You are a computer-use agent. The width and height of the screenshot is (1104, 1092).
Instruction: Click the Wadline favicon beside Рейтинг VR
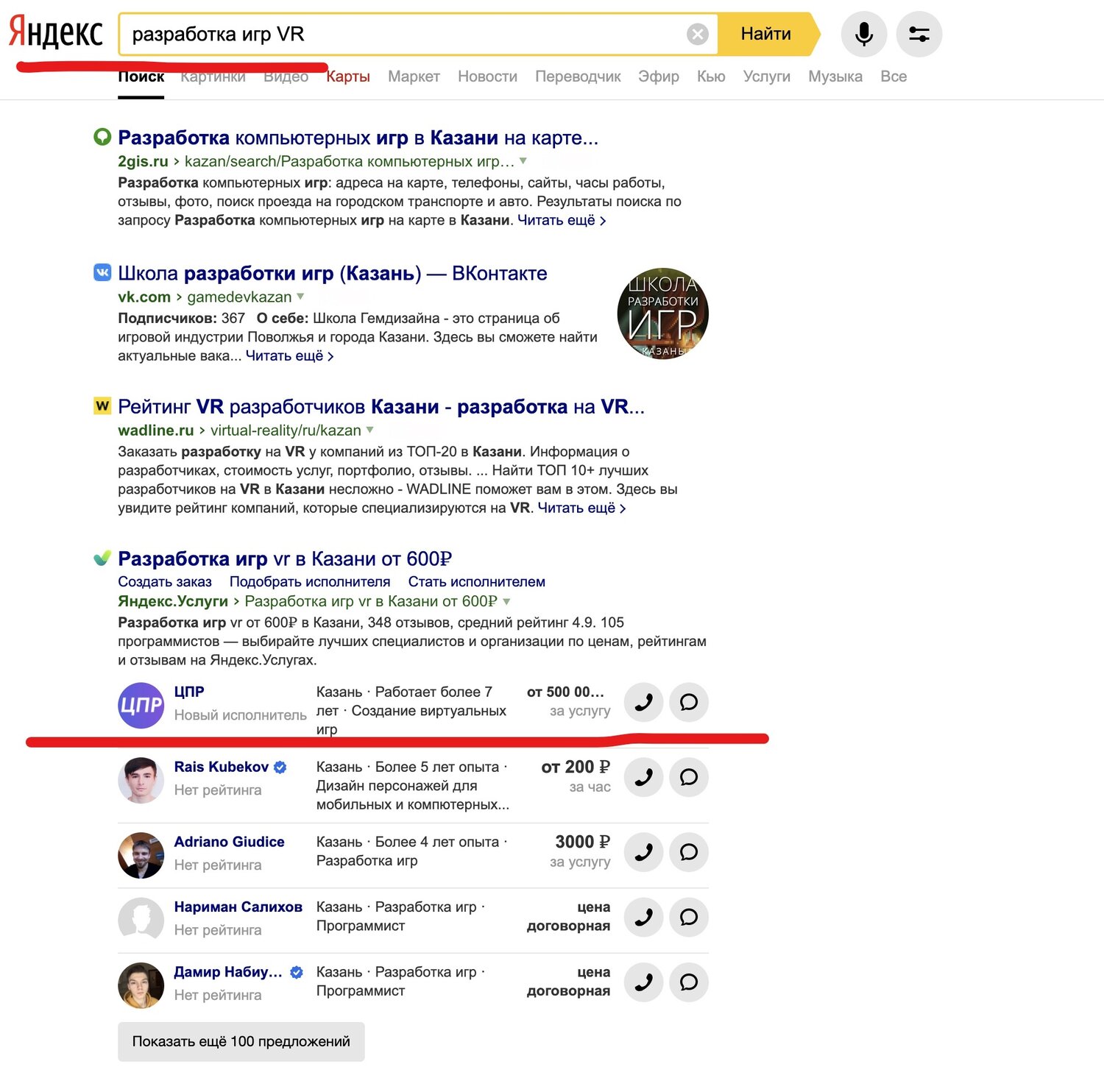102,405
